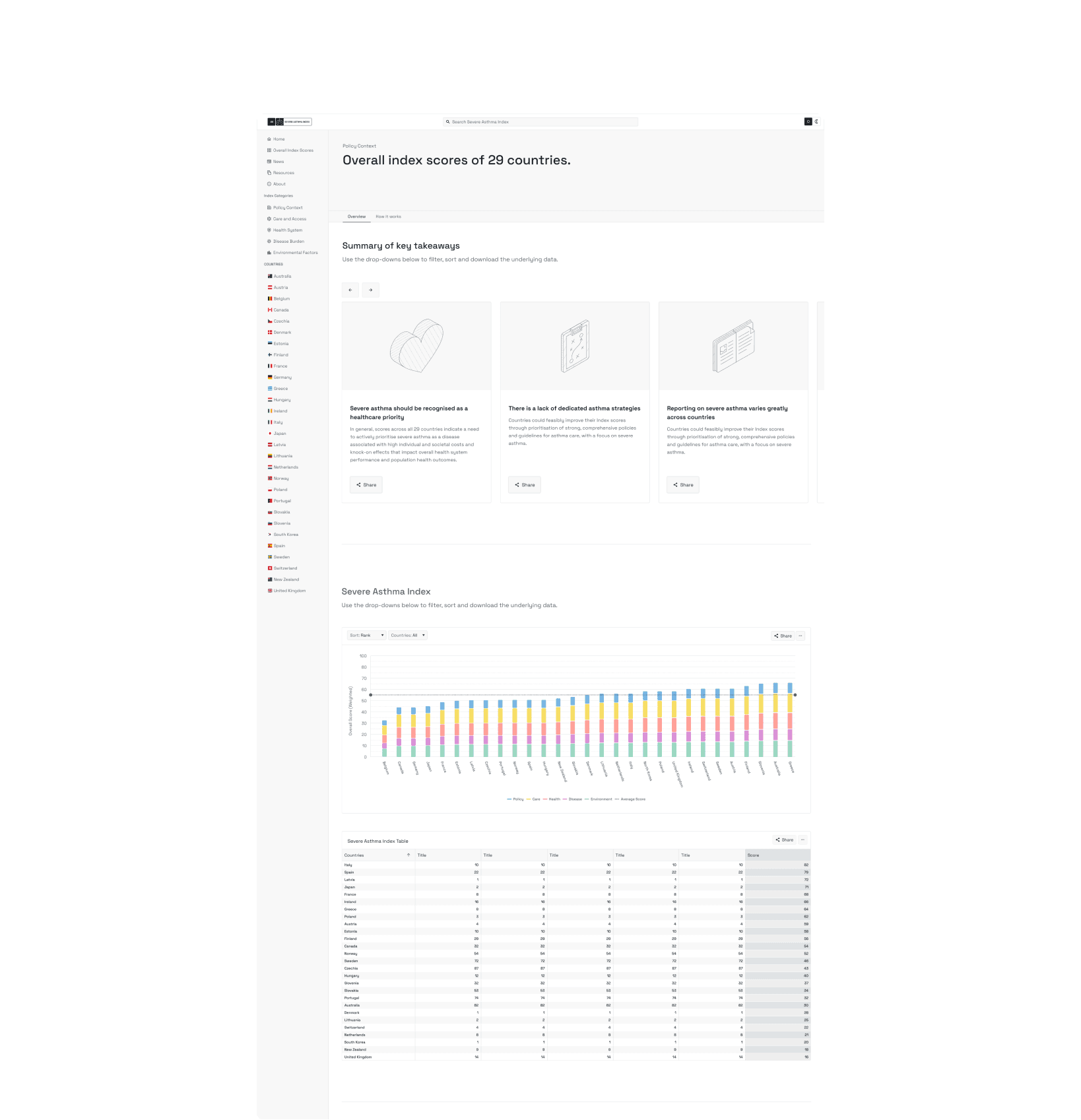Switch to the How it works tab
This screenshot has height=1120, width=1081.
coord(389,216)
